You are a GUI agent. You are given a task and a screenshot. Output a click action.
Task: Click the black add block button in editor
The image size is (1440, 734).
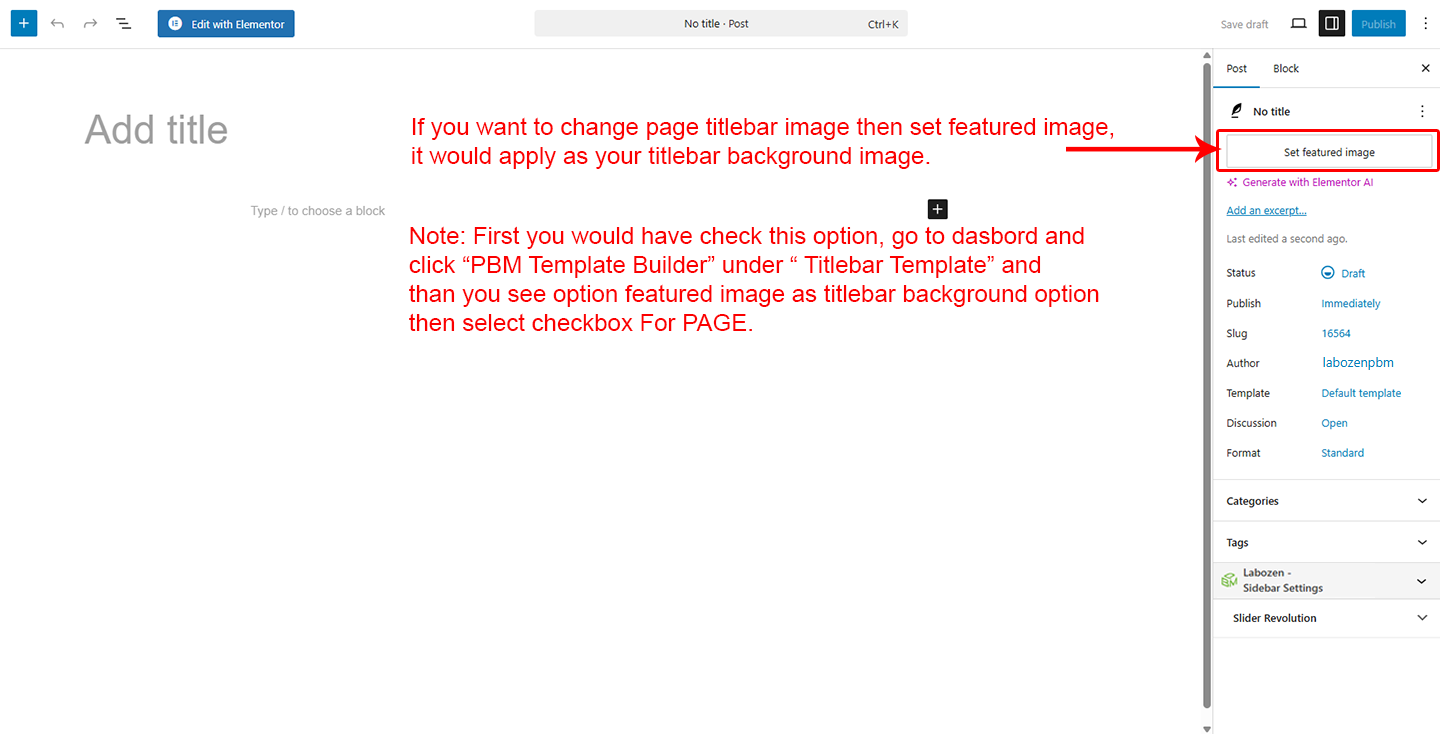tap(937, 209)
